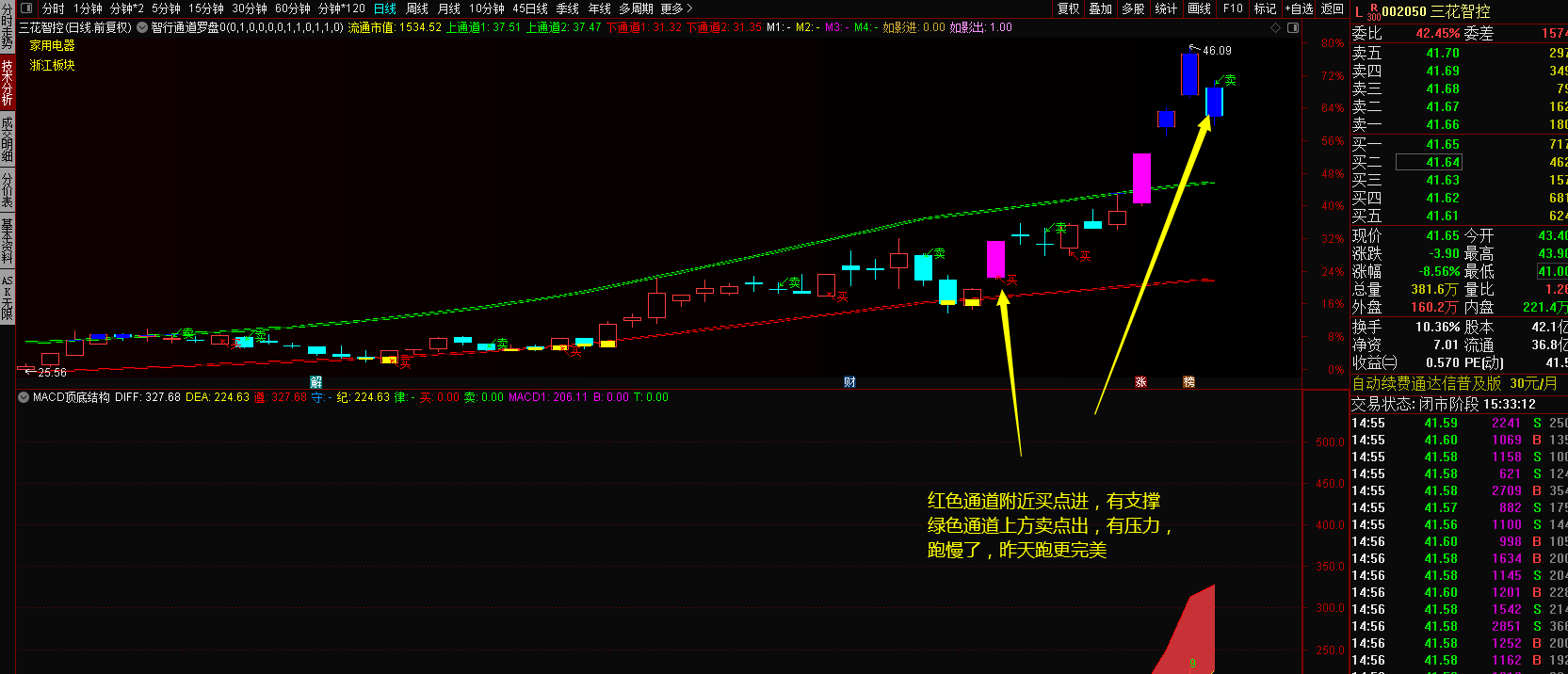Open F10 company info
Image resolution: width=1568 pixels, height=674 pixels.
[1233, 8]
